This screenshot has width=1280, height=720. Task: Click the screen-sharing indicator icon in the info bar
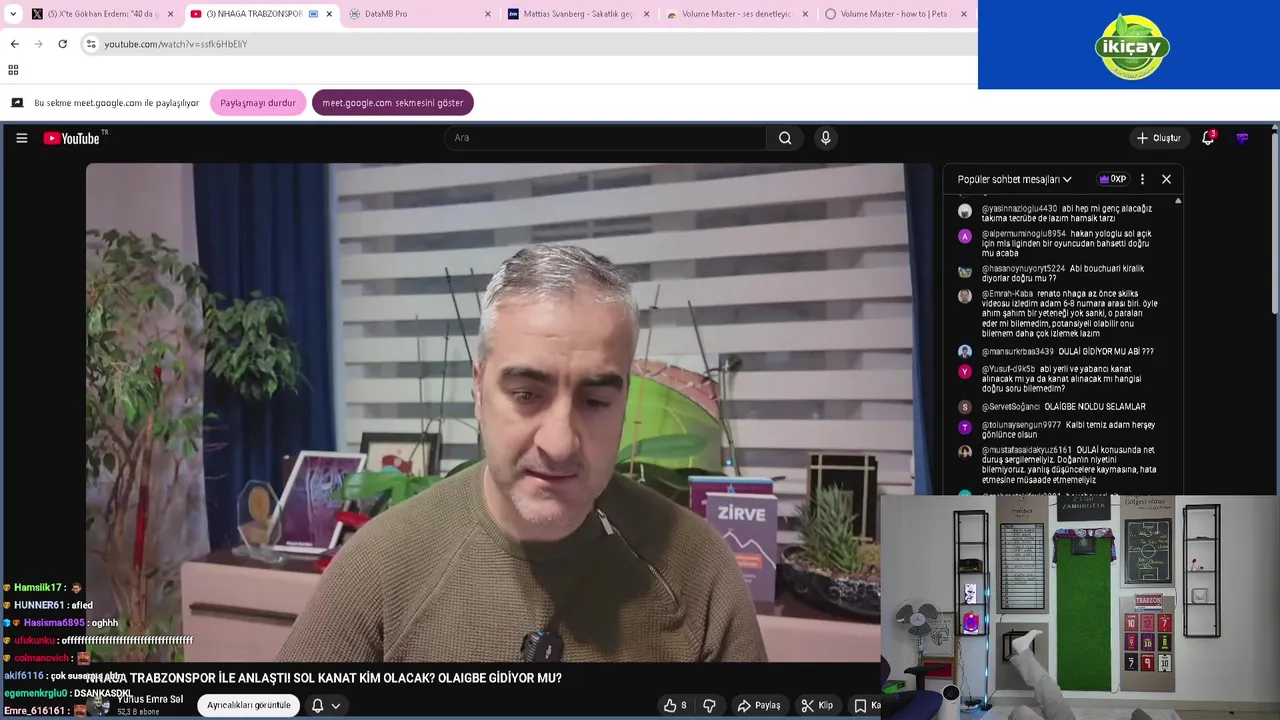(17, 103)
